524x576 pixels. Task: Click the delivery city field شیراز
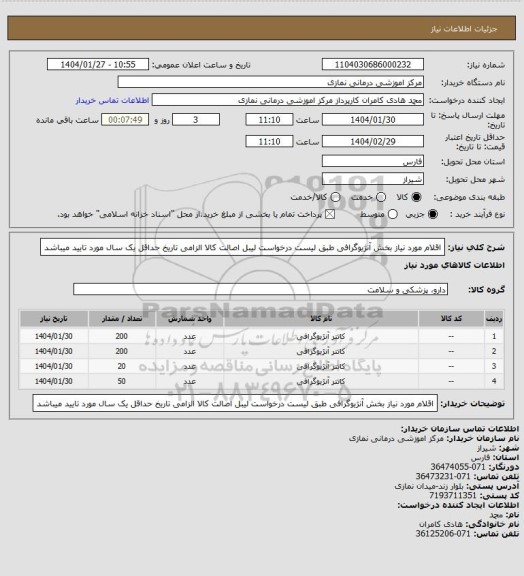click(373, 179)
